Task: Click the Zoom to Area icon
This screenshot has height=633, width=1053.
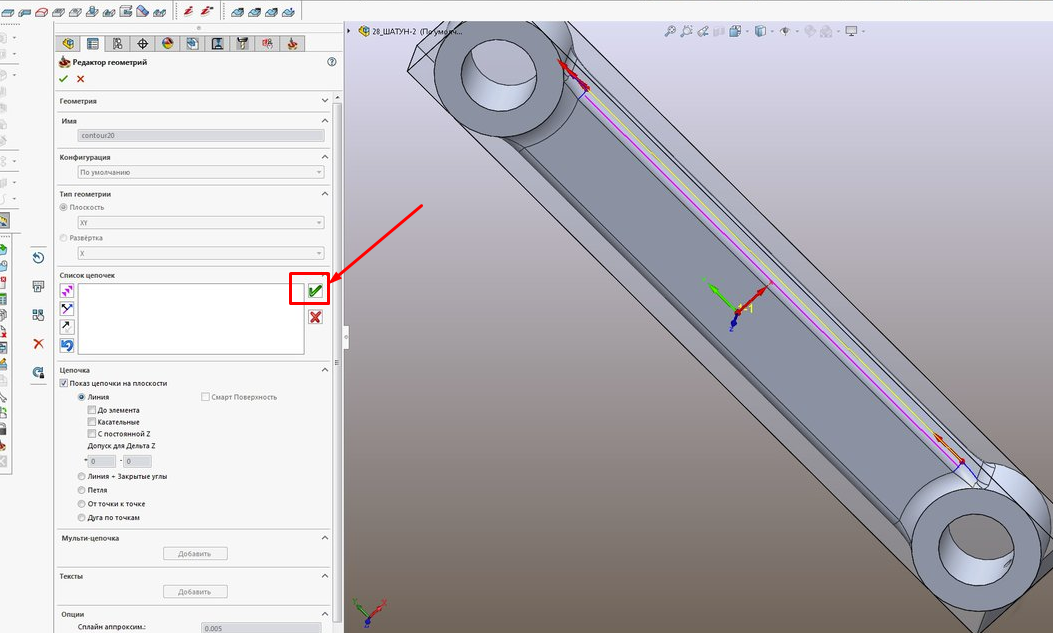Action: tap(686, 31)
